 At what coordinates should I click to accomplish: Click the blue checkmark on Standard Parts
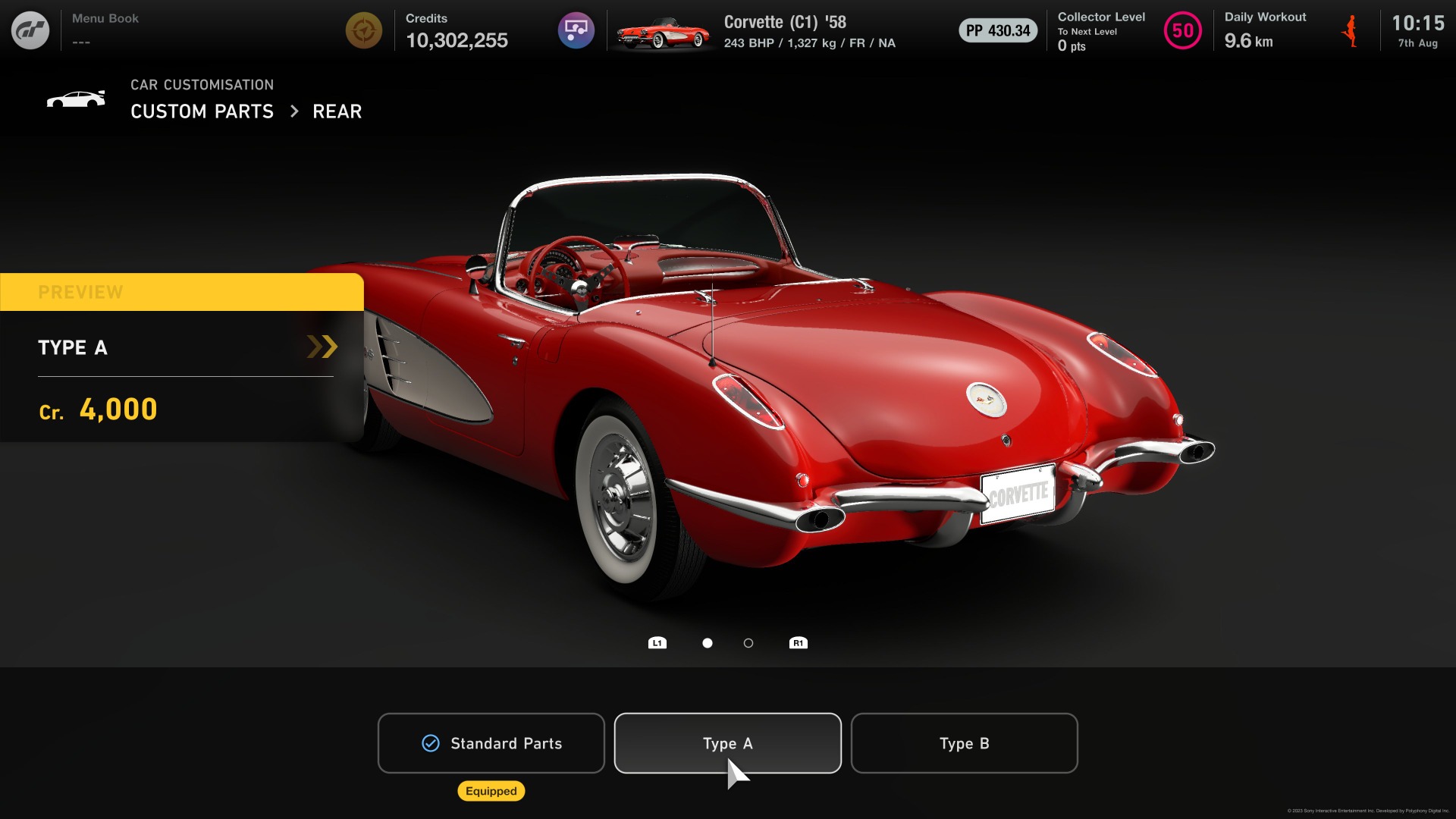(x=431, y=743)
